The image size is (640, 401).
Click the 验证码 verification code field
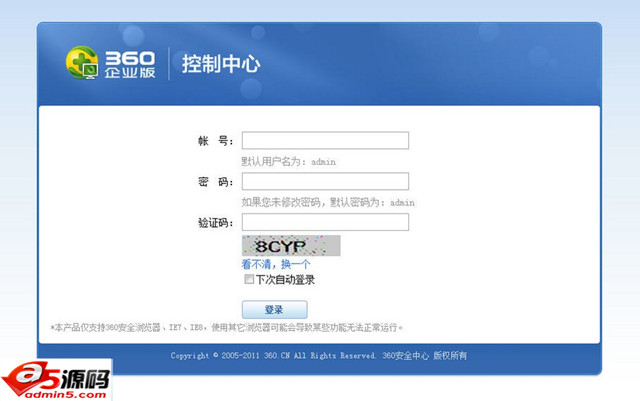click(x=325, y=222)
